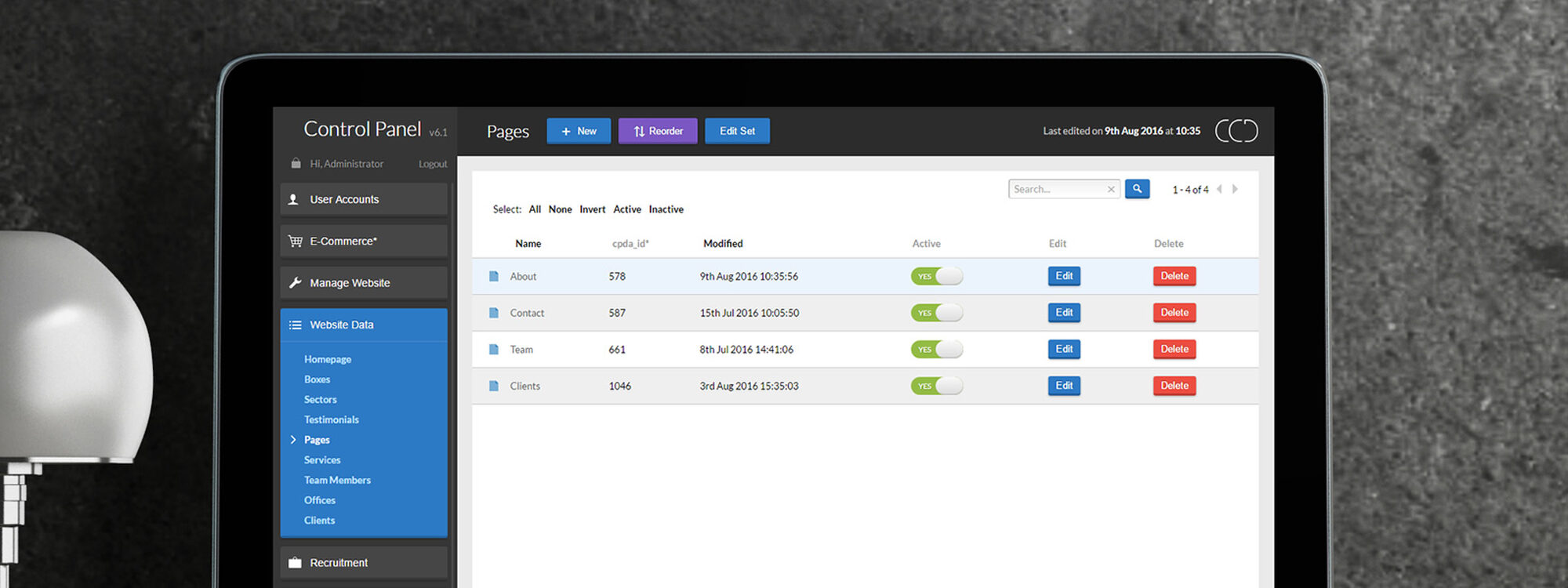Collapse the Website Data section

(x=364, y=325)
